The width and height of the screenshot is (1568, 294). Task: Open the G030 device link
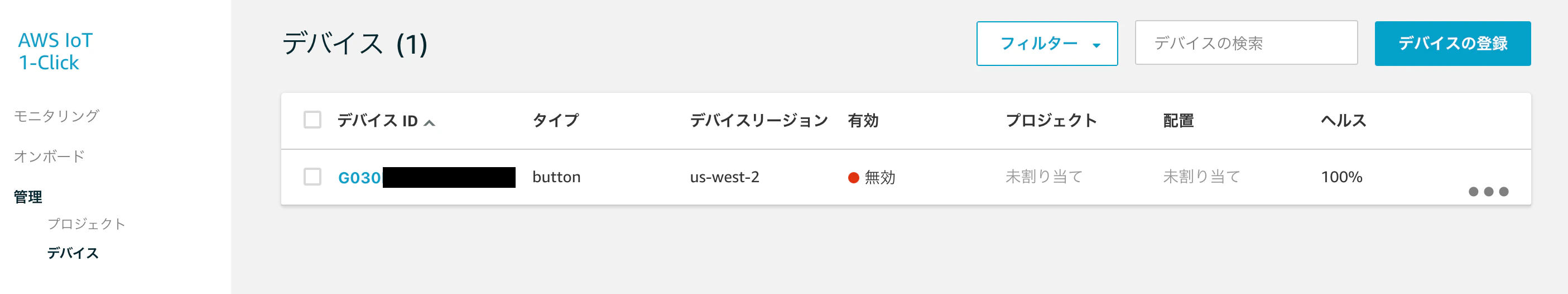pos(359,178)
